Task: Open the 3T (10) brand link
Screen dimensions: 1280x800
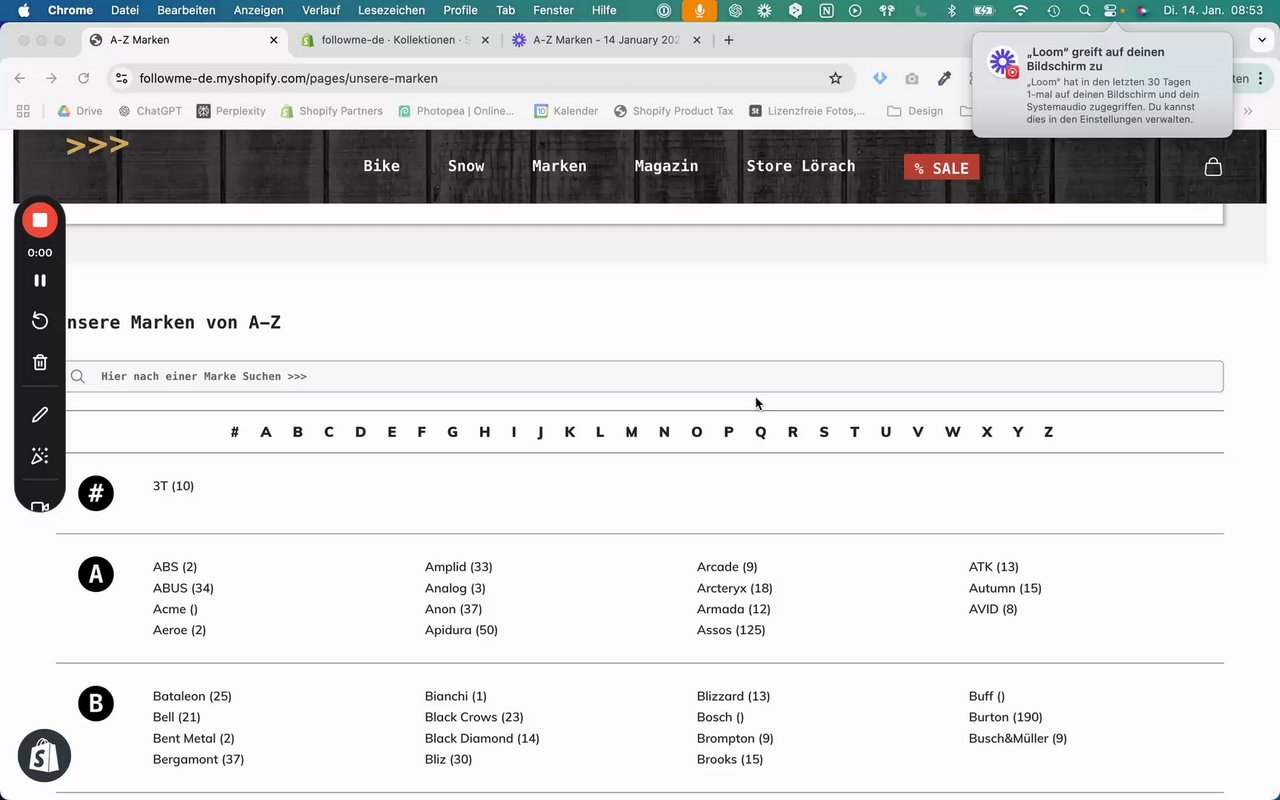Action: coord(173,486)
